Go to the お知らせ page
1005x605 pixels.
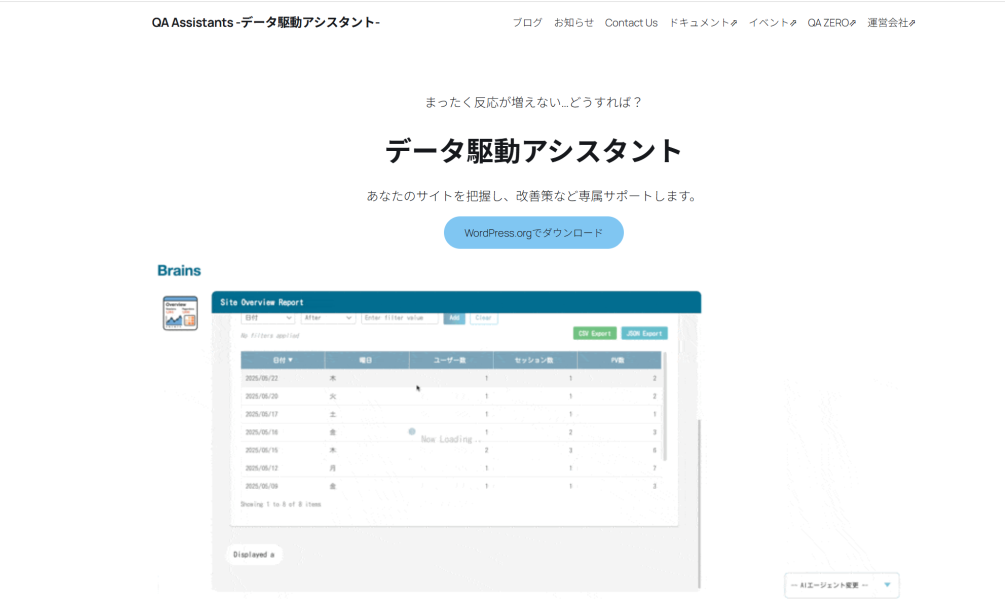(x=573, y=23)
